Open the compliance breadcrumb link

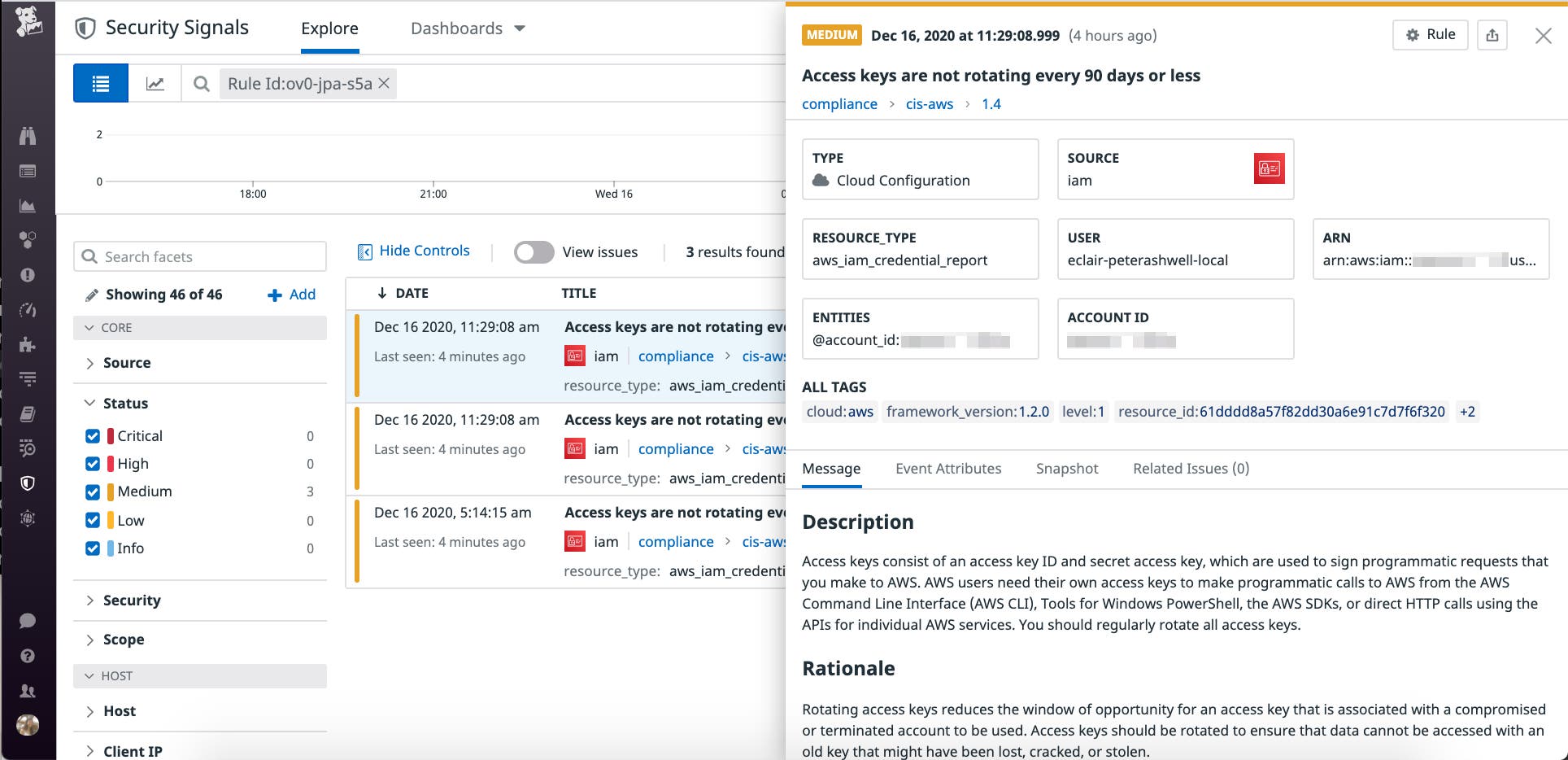point(839,103)
